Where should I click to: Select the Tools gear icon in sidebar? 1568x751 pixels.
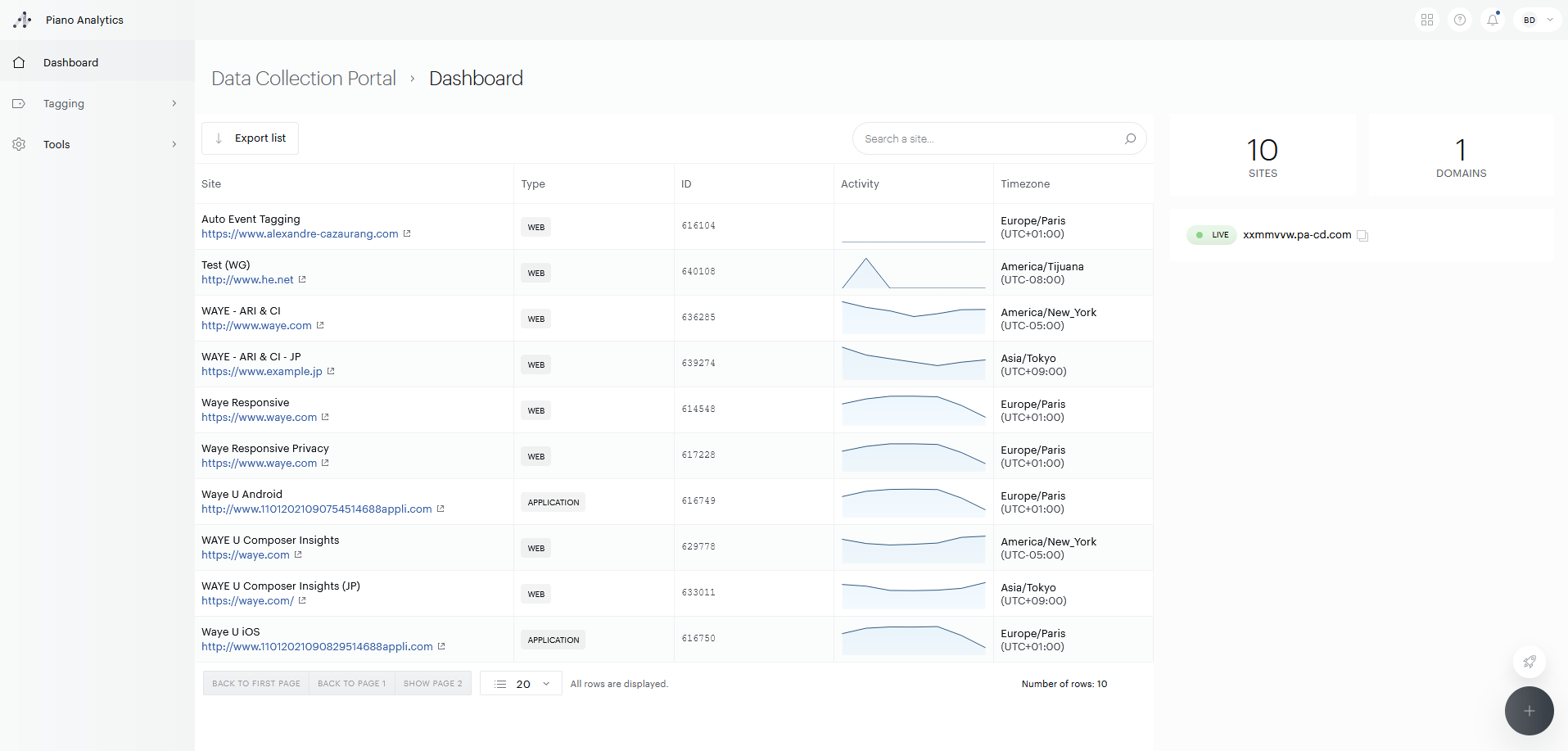19,144
